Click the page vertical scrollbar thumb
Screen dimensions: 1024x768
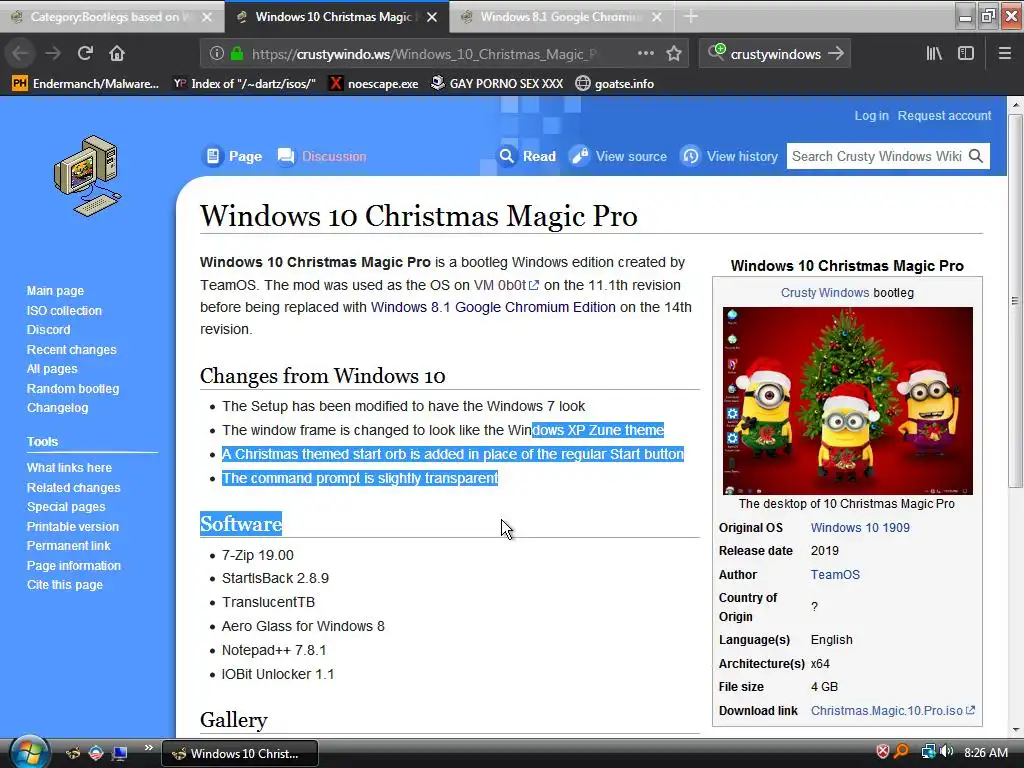click(1015, 300)
